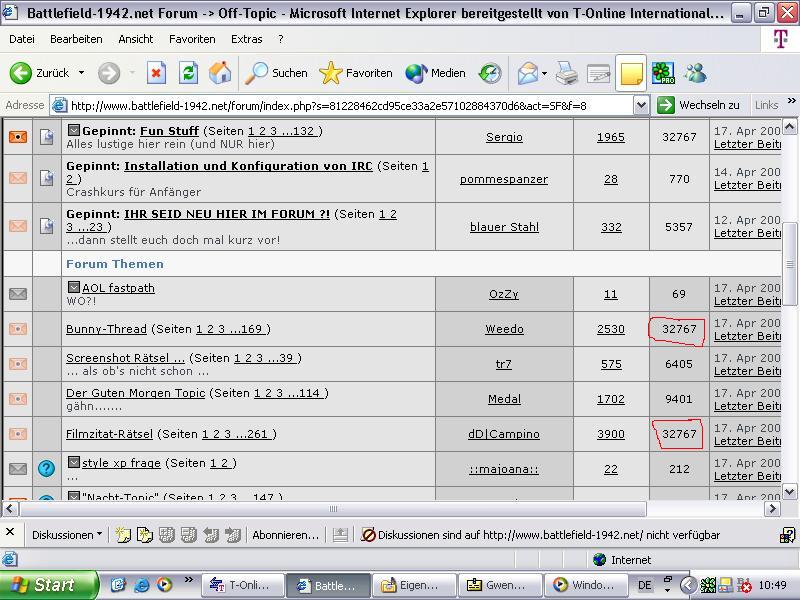Close the Diskussionen bar with X
Image resolution: width=800 pixels, height=600 pixels.
[10, 532]
